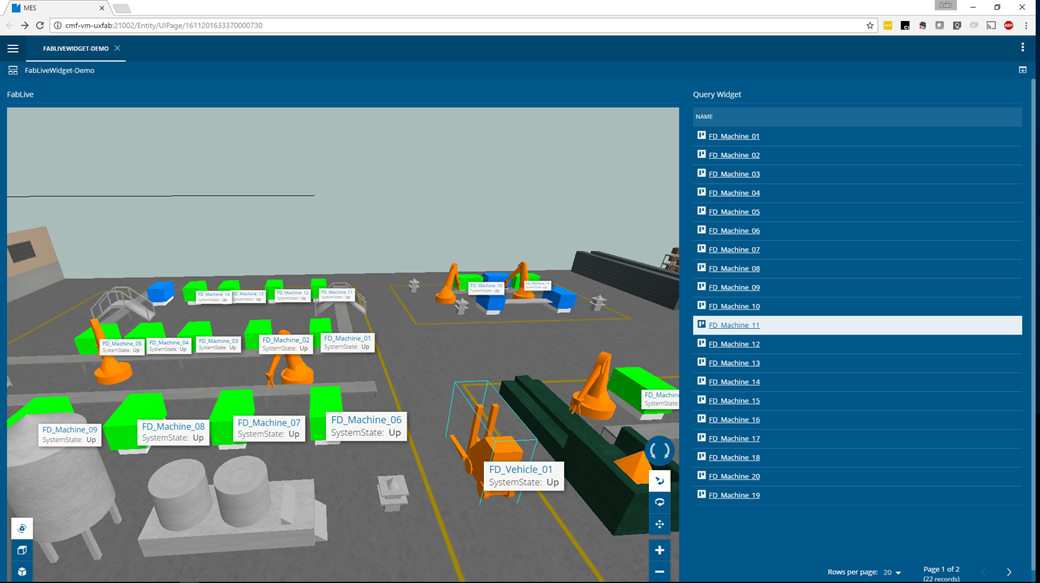Switch to wireframe cube view mode
The width and height of the screenshot is (1040, 583).
tap(22, 550)
